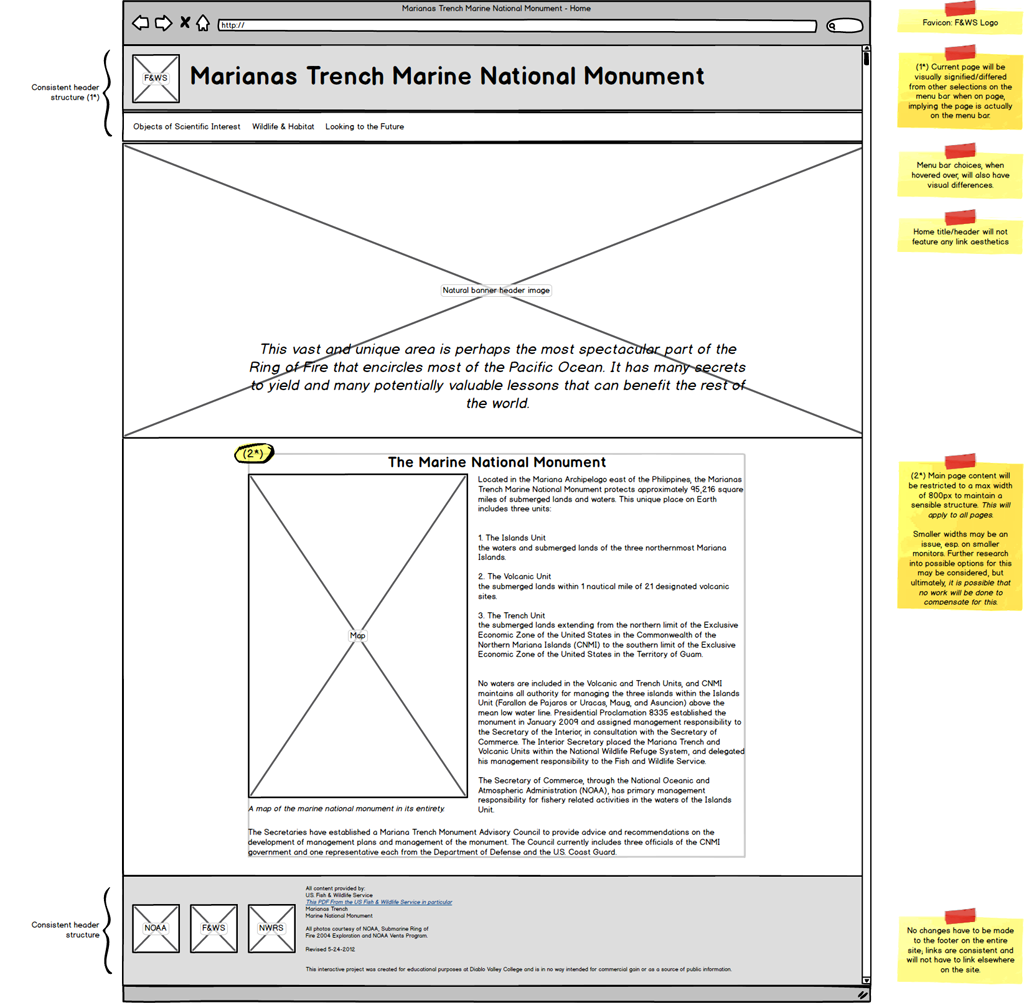Viewport: 1024px width, 1003px height.
Task: Click the browser home icon
Action: (x=203, y=23)
